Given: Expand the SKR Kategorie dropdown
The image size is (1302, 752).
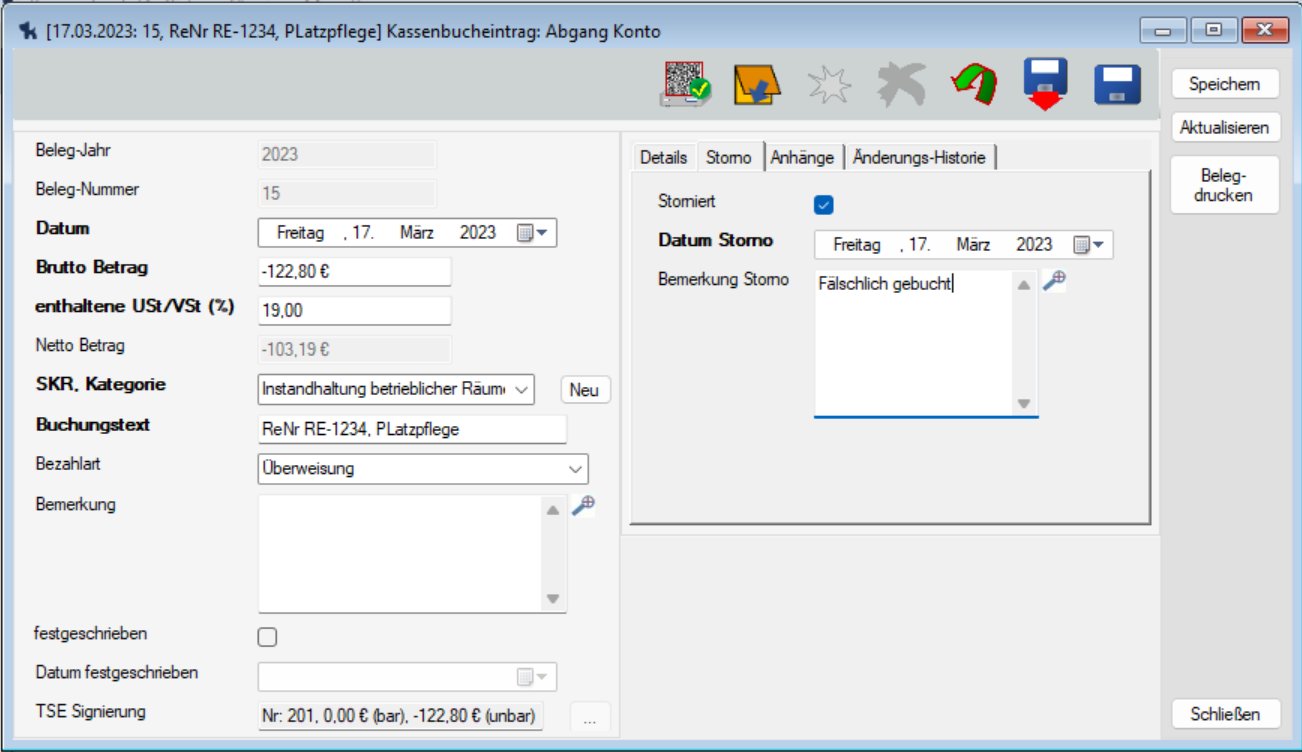Looking at the screenshot, I should point(522,389).
